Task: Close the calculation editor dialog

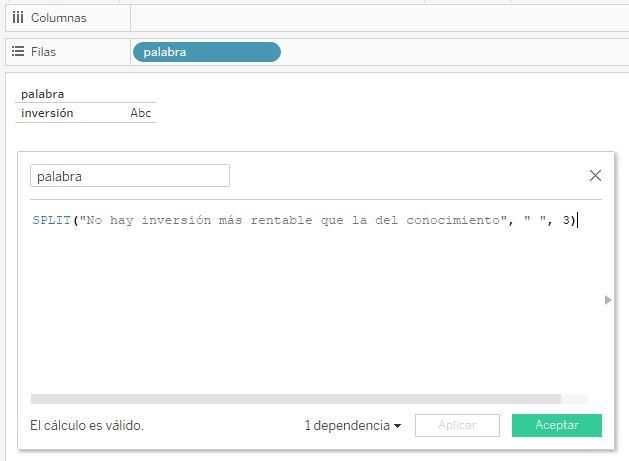Action: click(x=595, y=175)
